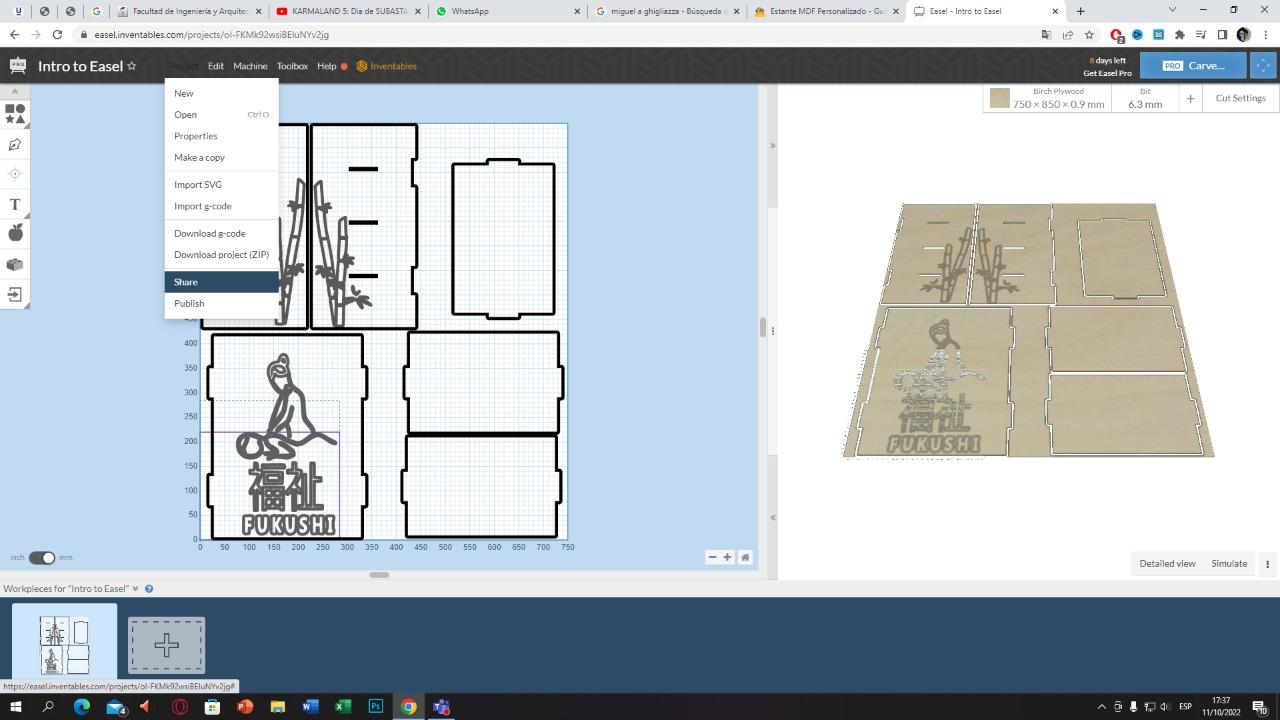Open Chrome extensions puzzle icon
The height and width of the screenshot is (720, 1280).
1179,34
